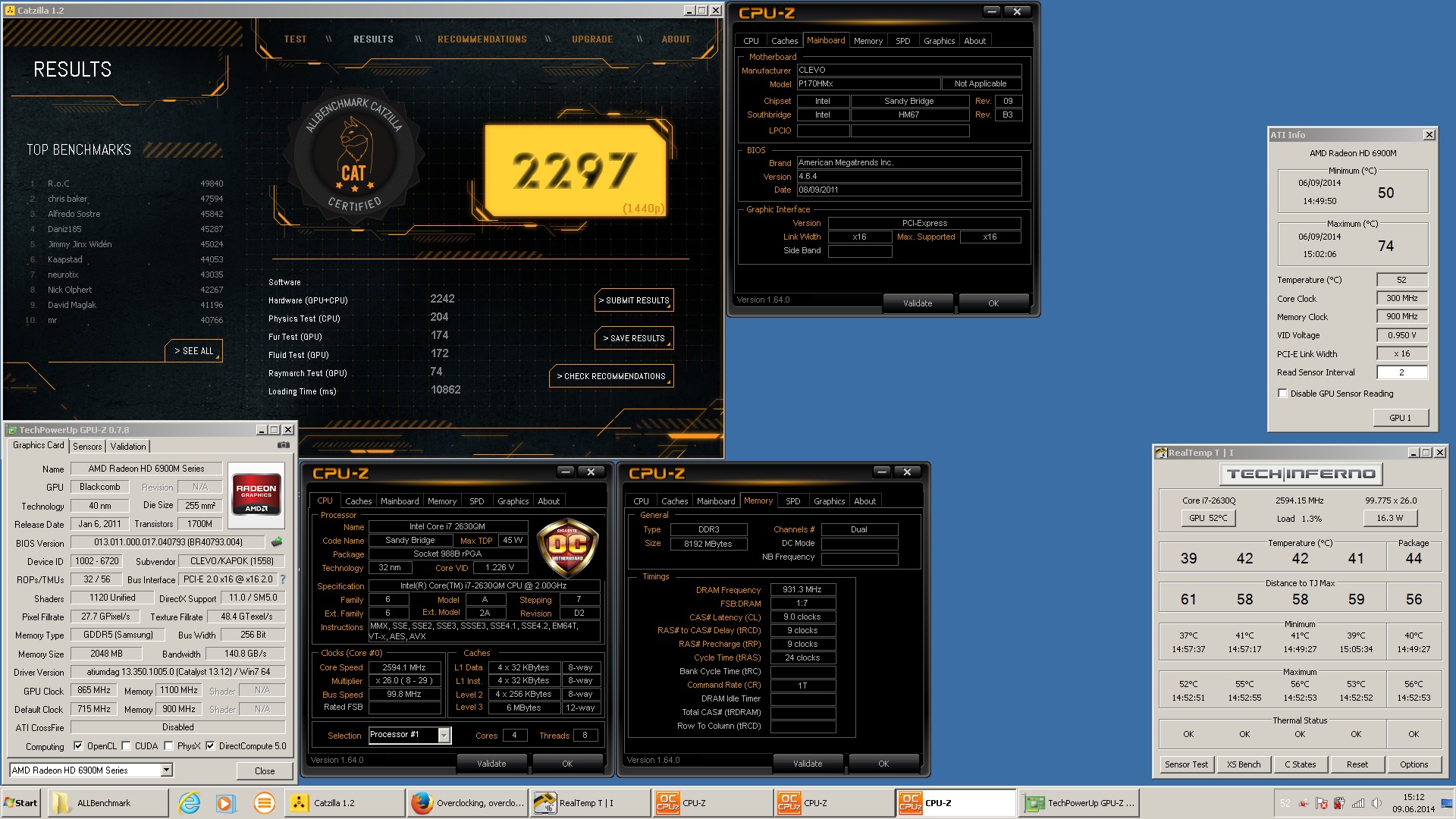The width and height of the screenshot is (1456, 819).
Task: Open ABOUT tab in Catzilla
Action: [x=676, y=39]
